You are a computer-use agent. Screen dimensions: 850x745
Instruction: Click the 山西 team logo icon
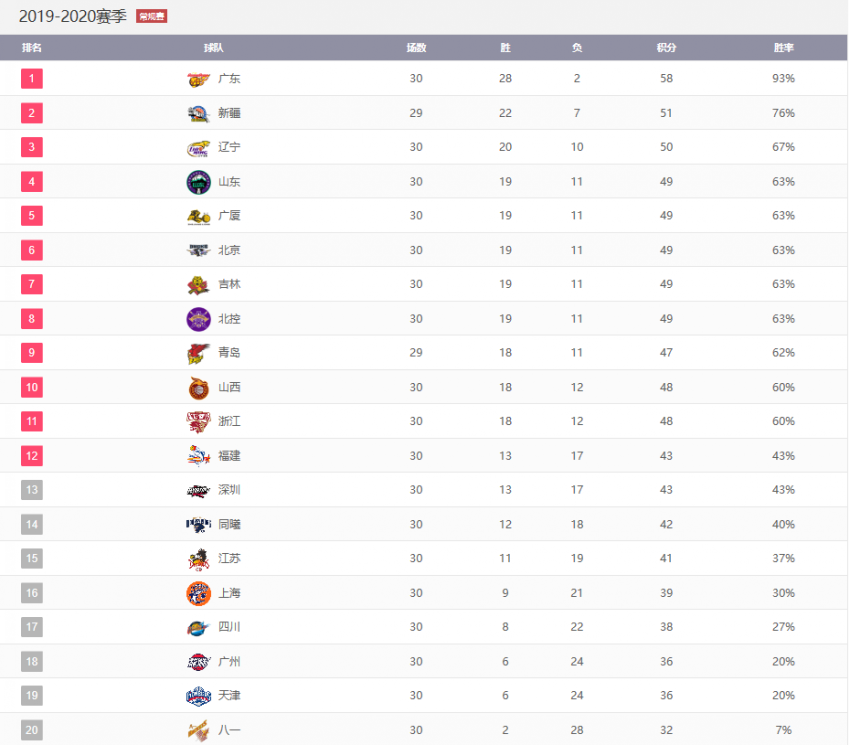pos(198,388)
